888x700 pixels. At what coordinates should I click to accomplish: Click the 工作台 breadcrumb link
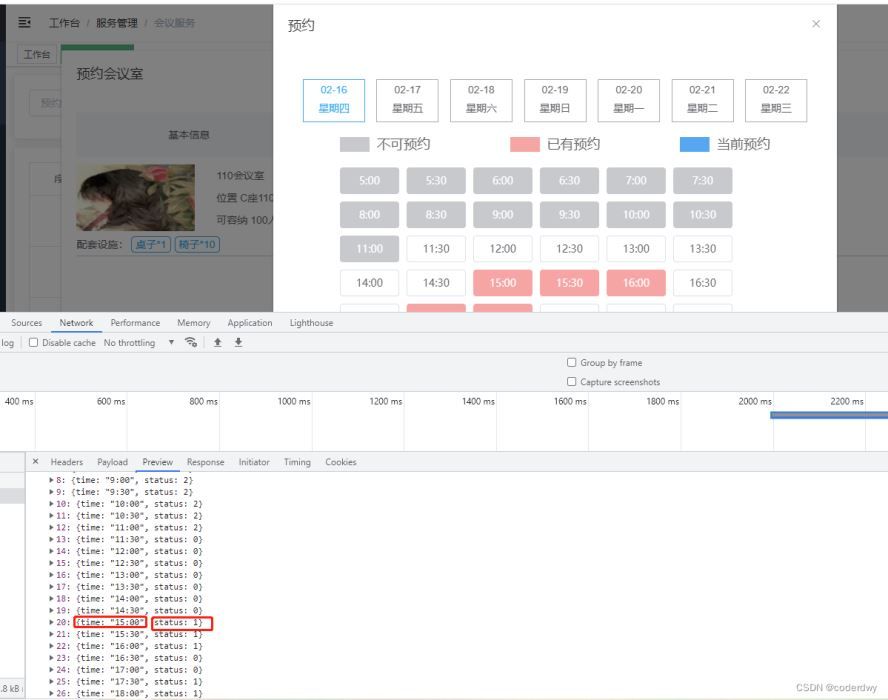[64, 23]
